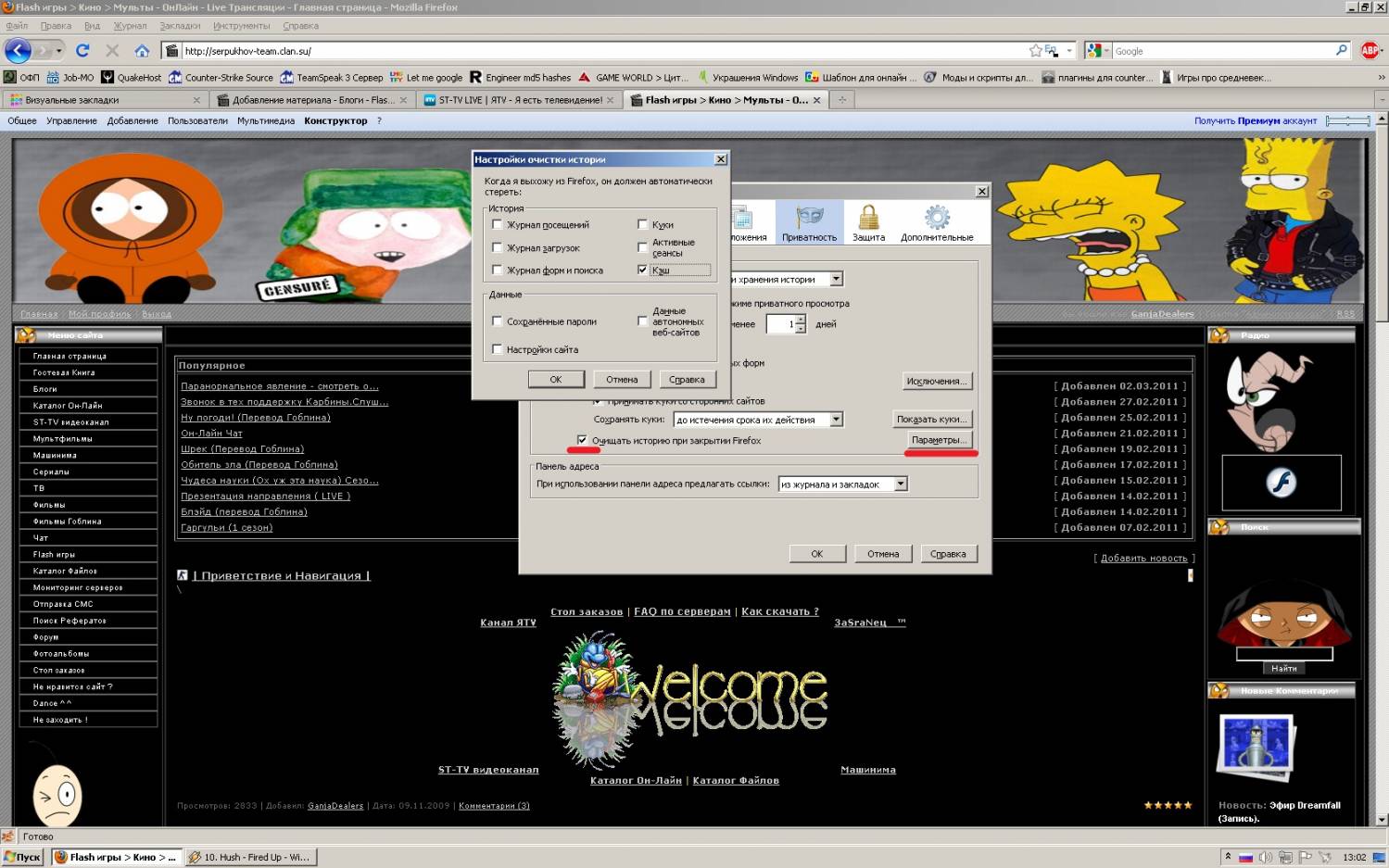The height and width of the screenshot is (868, 1389).
Task: Open the Журнал menu
Action: [x=131, y=26]
